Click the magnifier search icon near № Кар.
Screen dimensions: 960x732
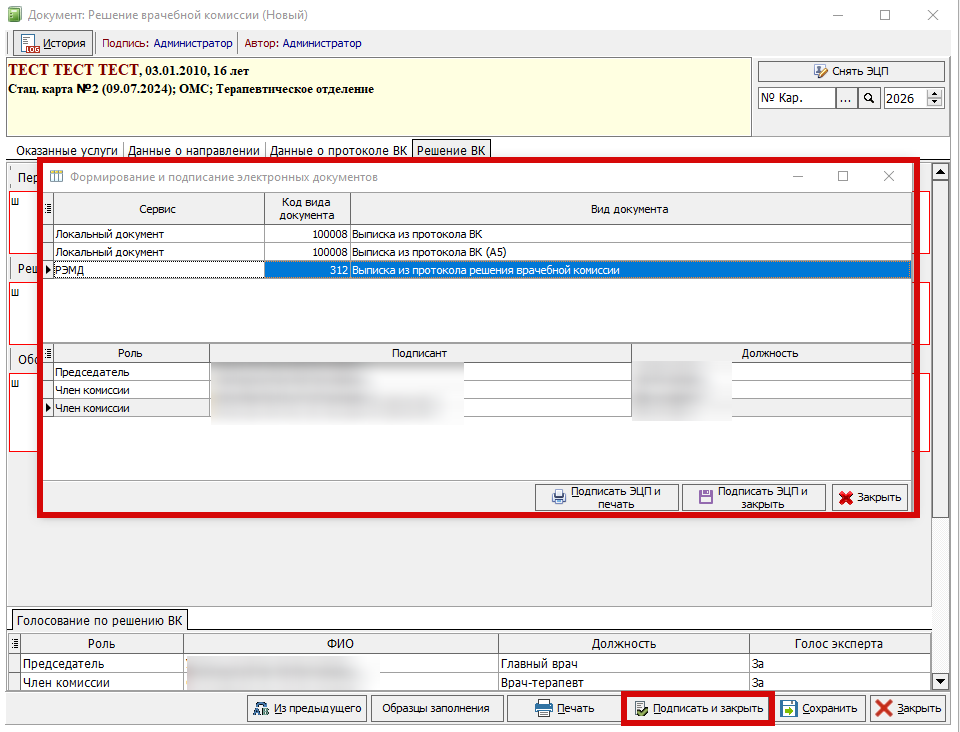click(869, 98)
